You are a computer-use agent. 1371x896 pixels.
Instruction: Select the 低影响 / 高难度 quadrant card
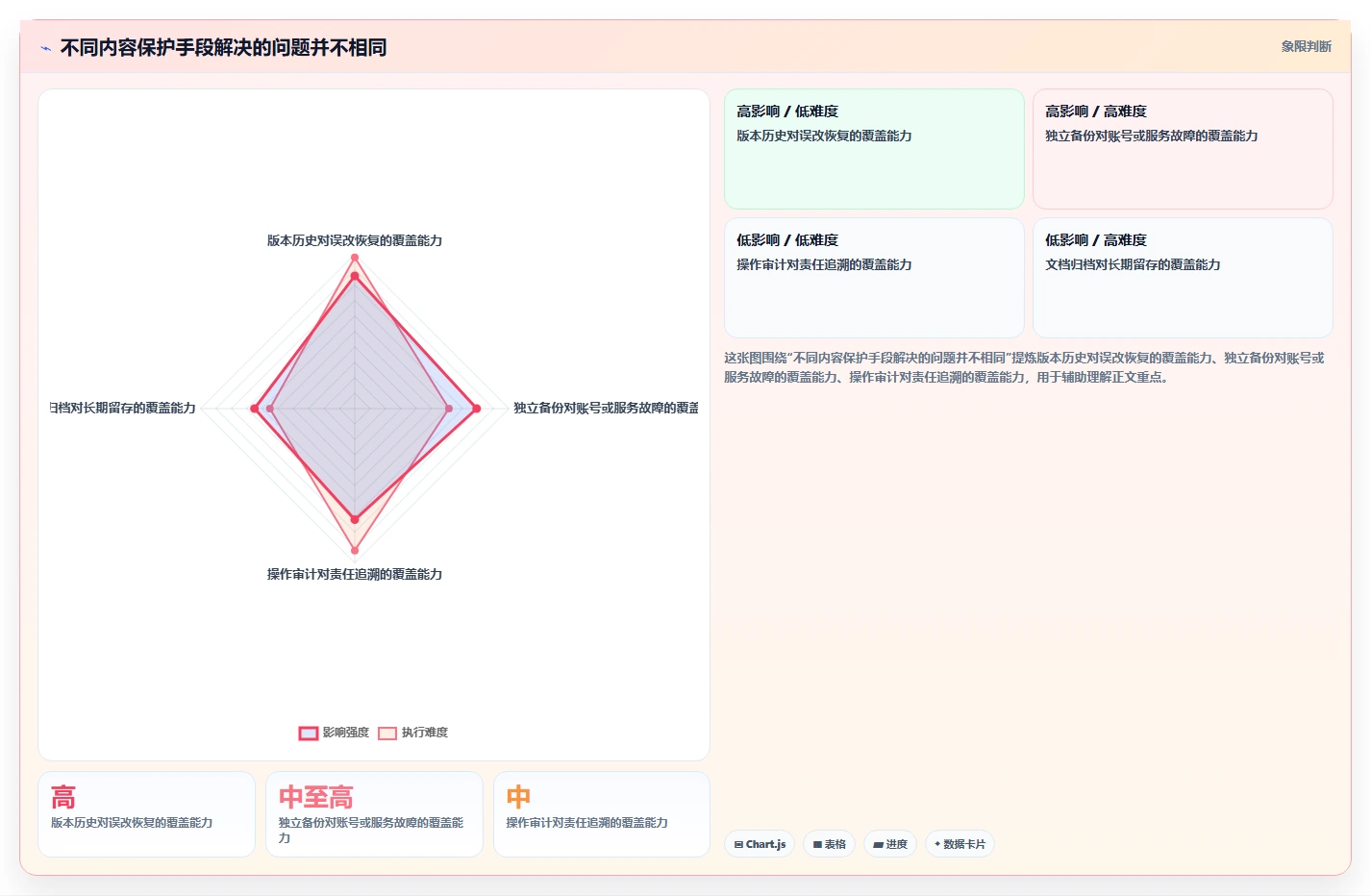(1183, 278)
